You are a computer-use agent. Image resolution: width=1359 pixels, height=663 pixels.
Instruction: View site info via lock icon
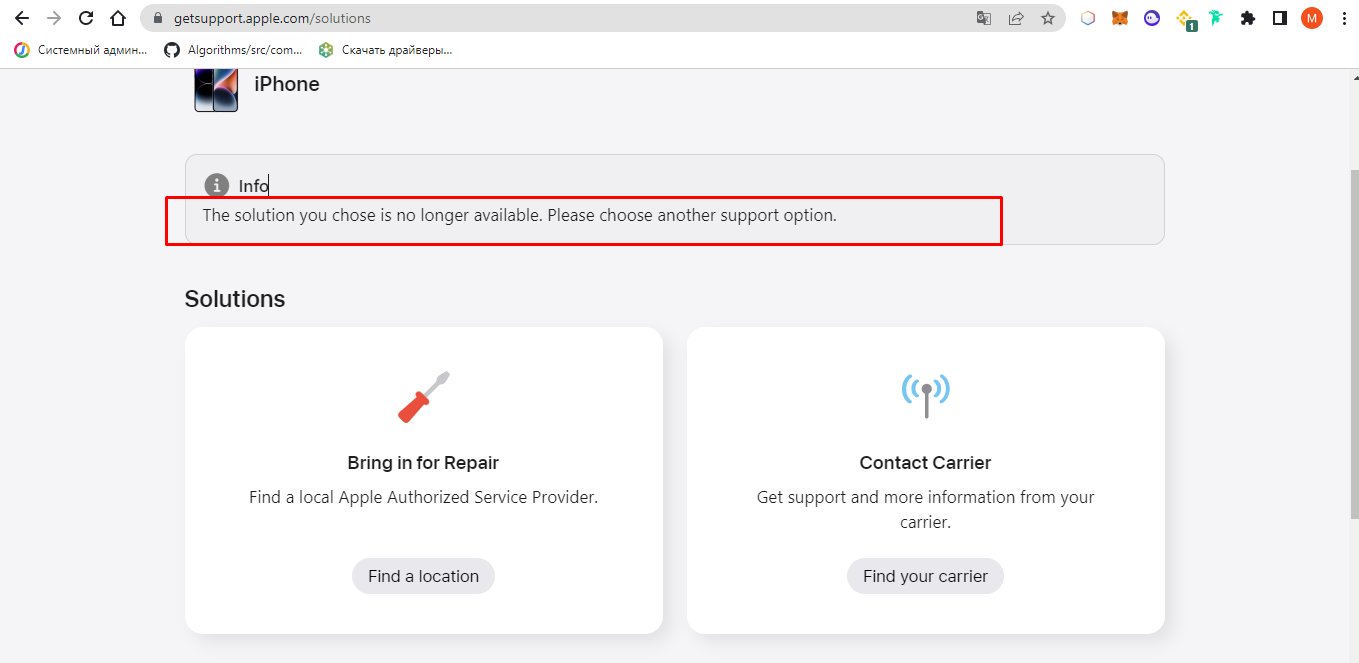[x=157, y=18]
